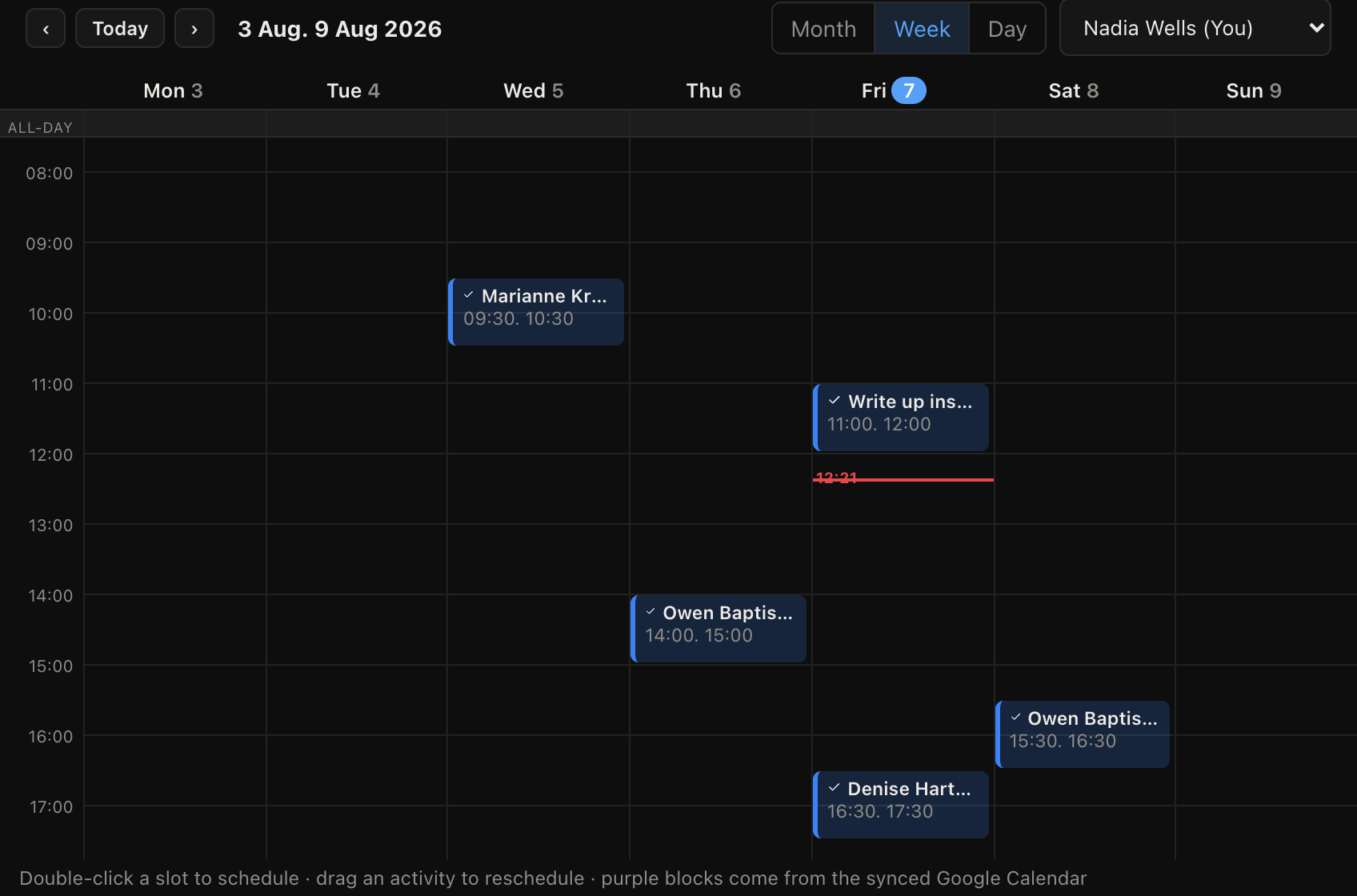
Task: Select the Fri 7 today header
Action: pyautogui.click(x=894, y=90)
